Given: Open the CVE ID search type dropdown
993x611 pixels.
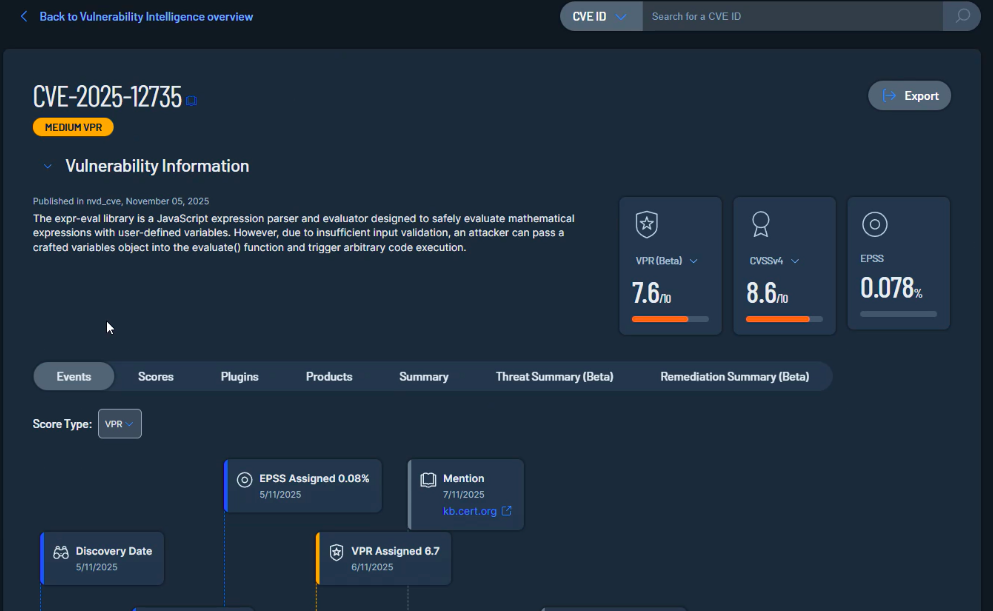Looking at the screenshot, I should click(601, 16).
